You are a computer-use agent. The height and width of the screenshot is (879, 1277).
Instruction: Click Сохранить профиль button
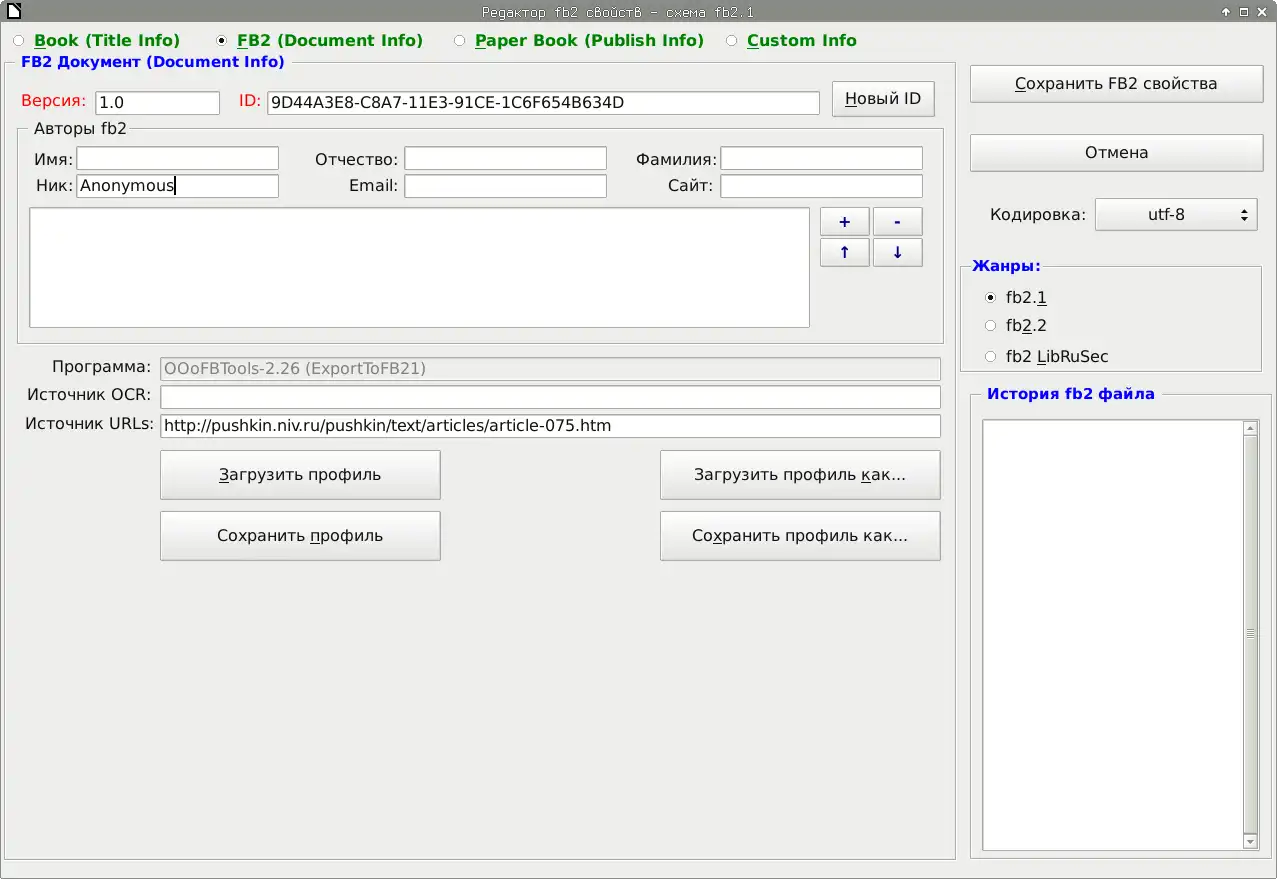click(300, 536)
